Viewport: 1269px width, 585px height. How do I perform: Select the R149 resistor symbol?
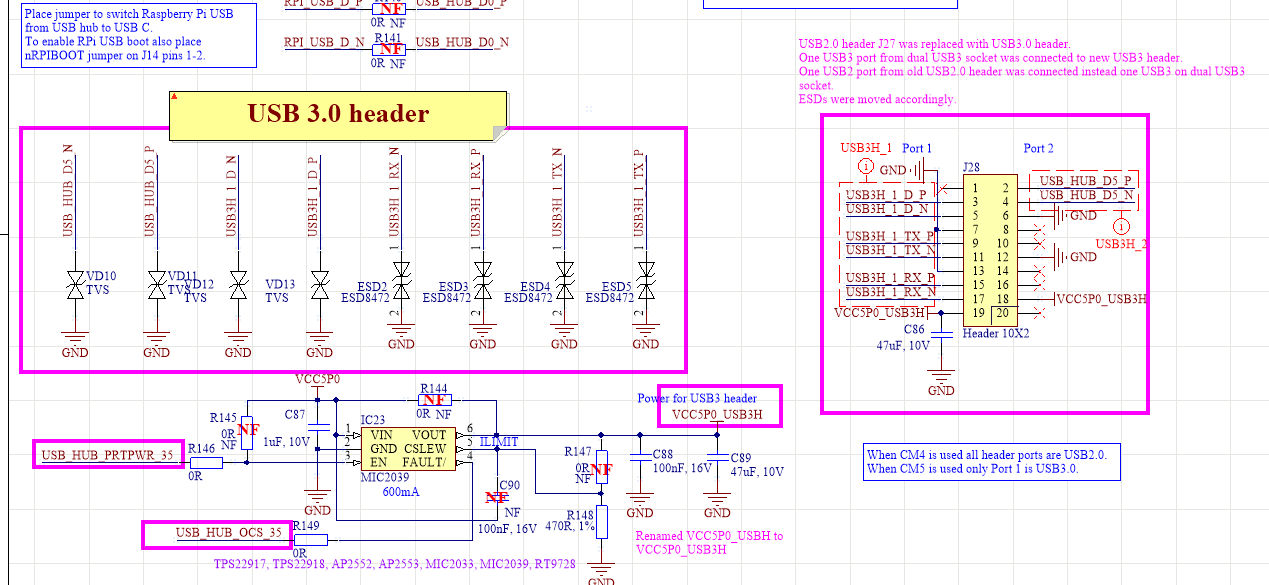pos(310,540)
